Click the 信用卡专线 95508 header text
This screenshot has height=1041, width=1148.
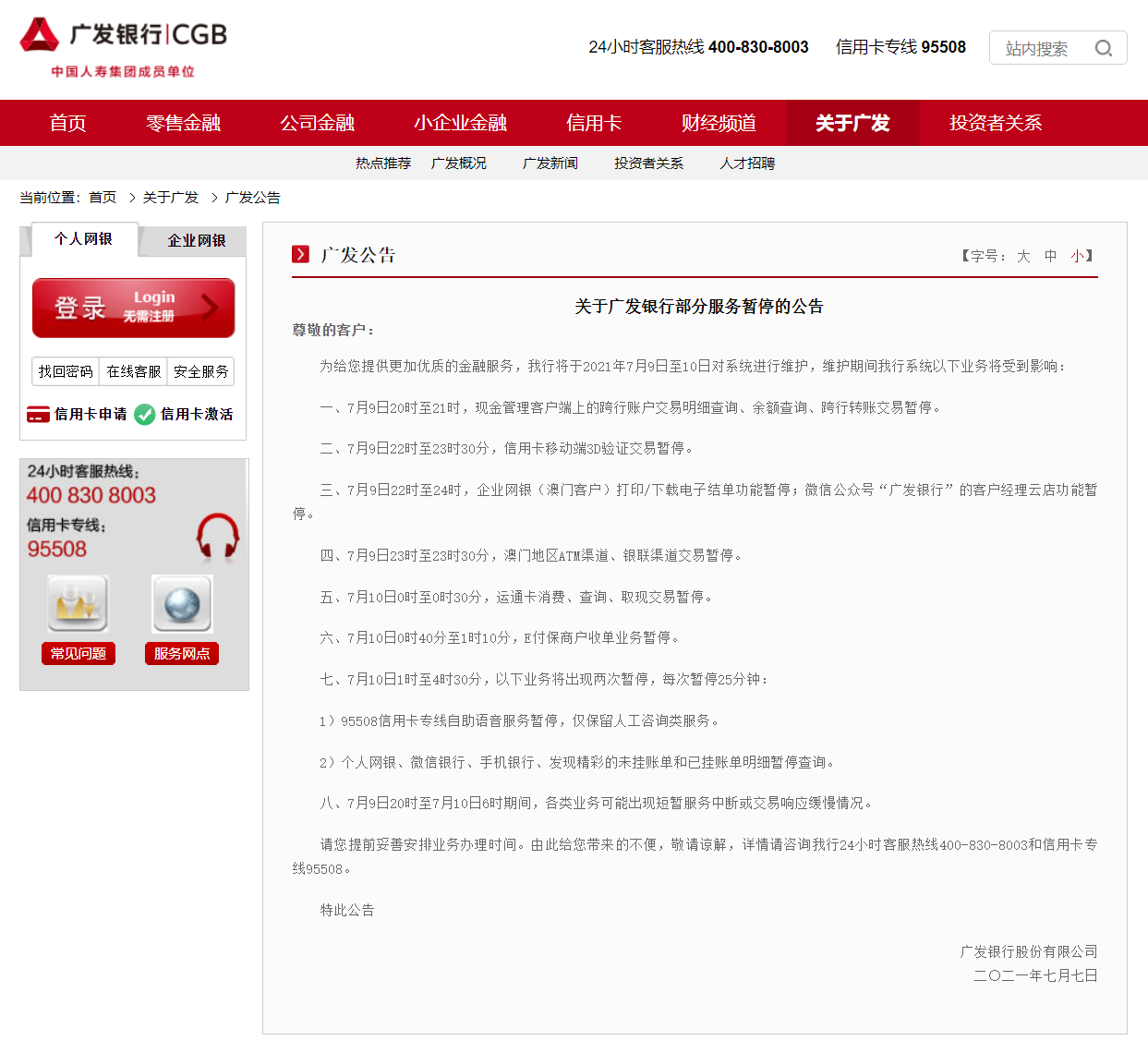pos(900,47)
